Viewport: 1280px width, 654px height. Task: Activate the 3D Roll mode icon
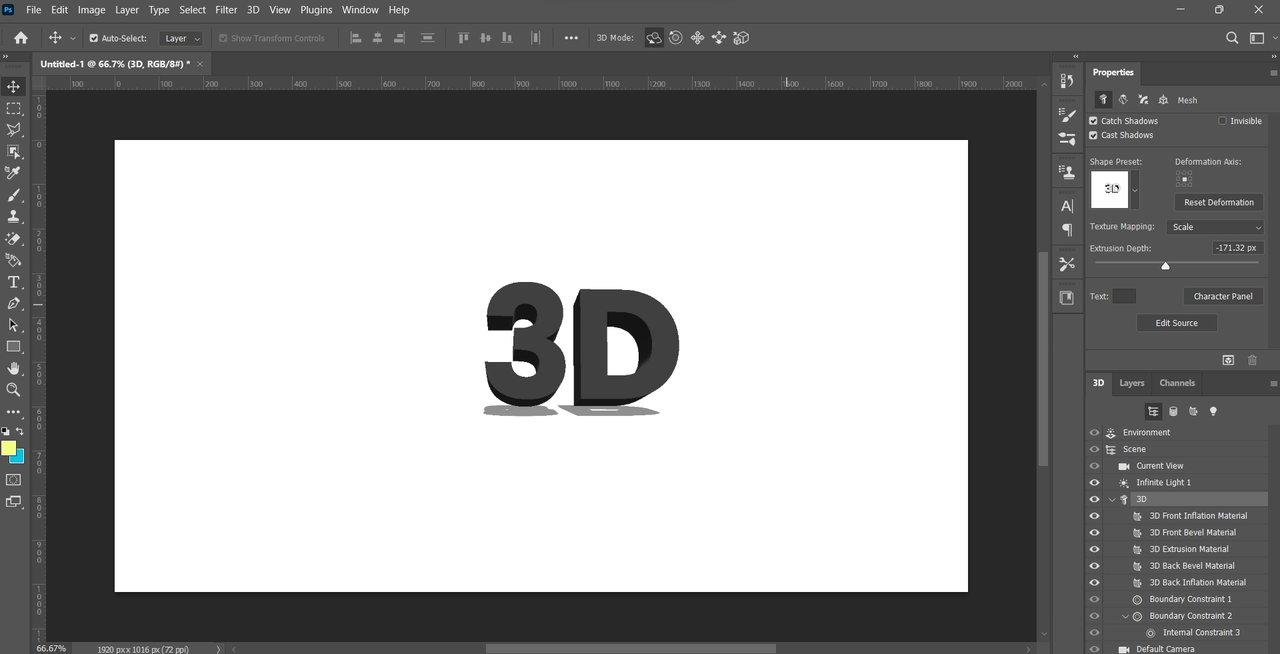tap(676, 38)
